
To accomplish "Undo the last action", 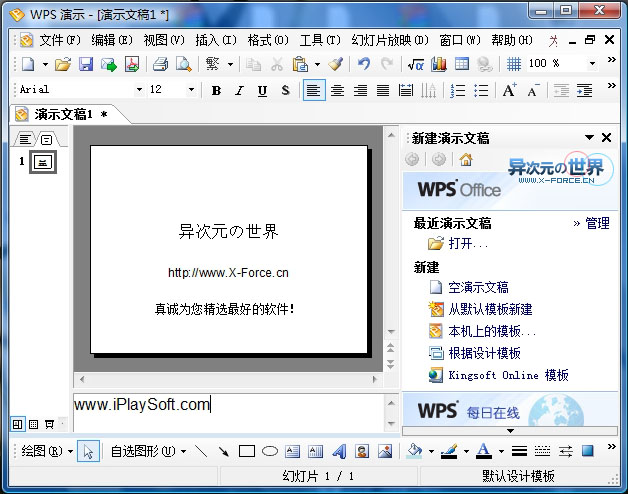I will pos(364,64).
